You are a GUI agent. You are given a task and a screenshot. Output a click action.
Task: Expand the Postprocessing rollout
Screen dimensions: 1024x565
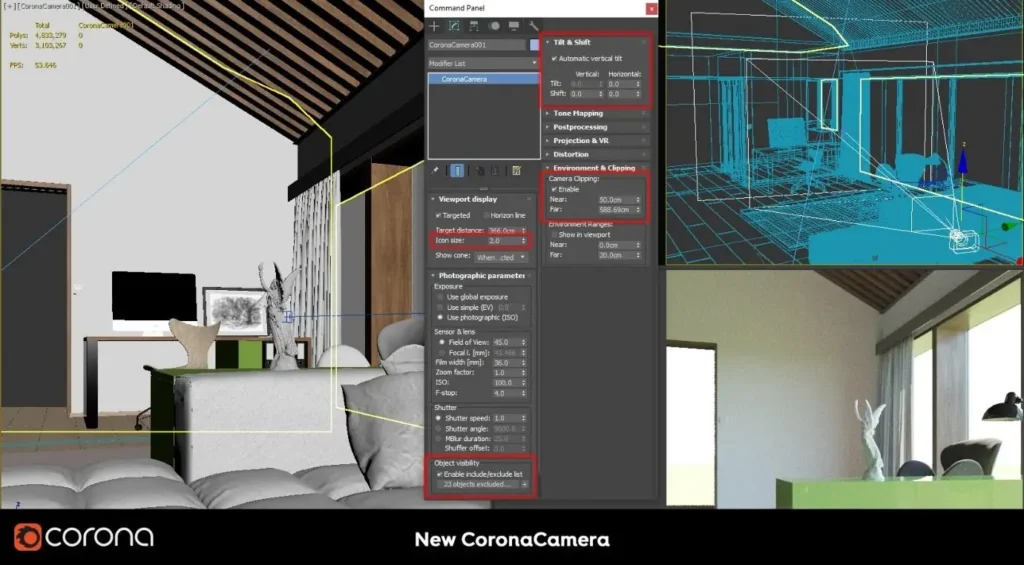tap(580, 127)
